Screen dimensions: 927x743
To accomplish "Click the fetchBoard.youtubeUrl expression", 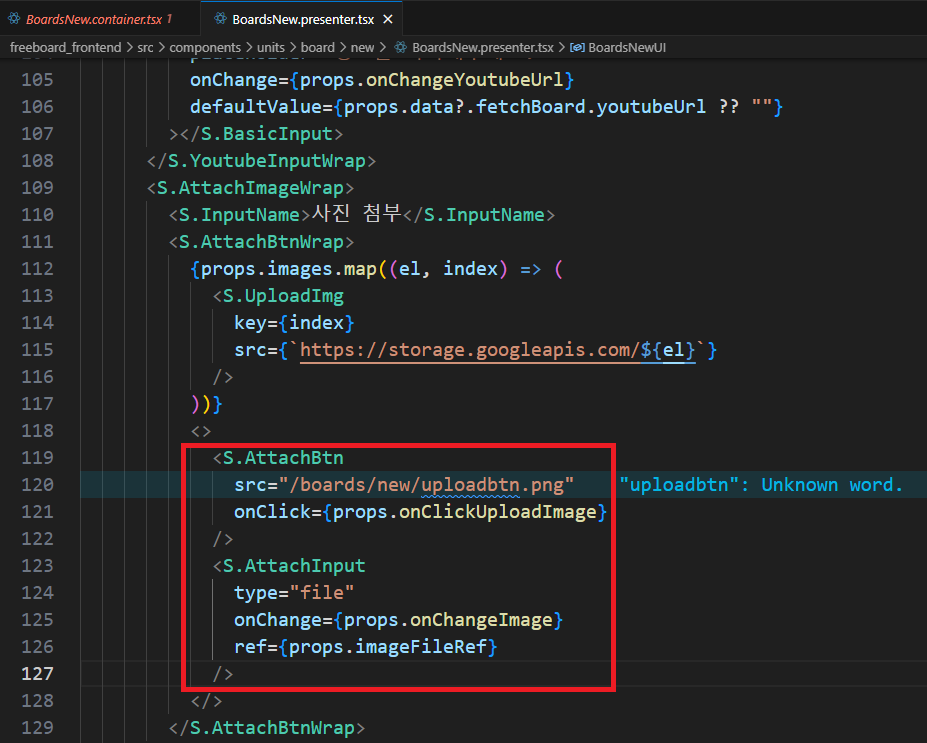I will click(x=591, y=107).
